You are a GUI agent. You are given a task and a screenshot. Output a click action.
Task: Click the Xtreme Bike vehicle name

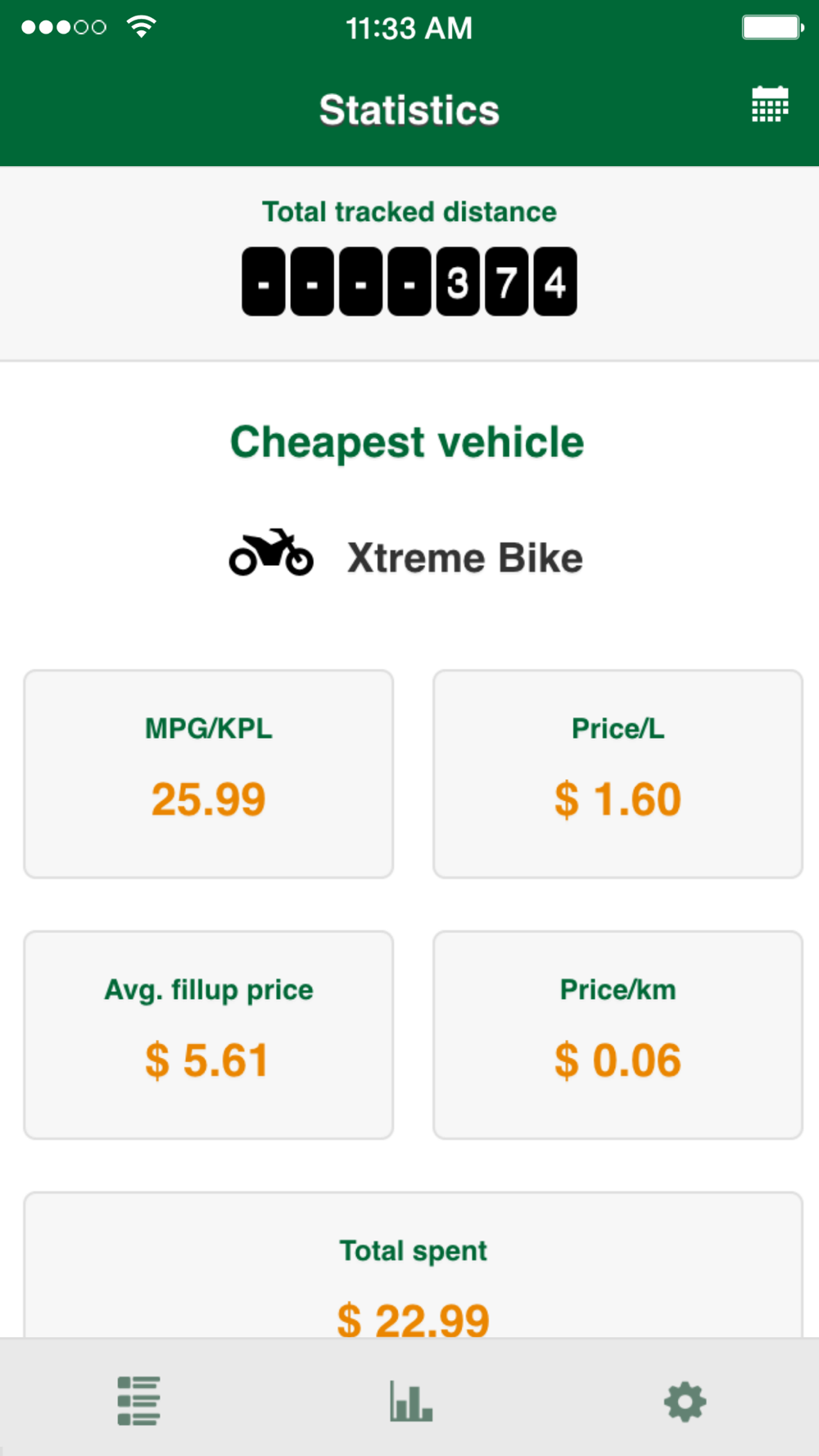click(465, 558)
